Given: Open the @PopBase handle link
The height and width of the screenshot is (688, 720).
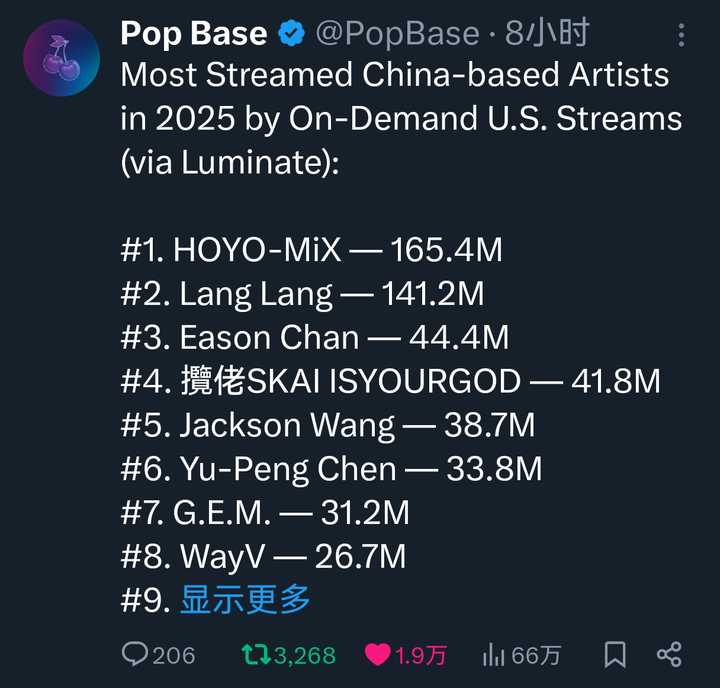Looking at the screenshot, I should click(397, 34).
